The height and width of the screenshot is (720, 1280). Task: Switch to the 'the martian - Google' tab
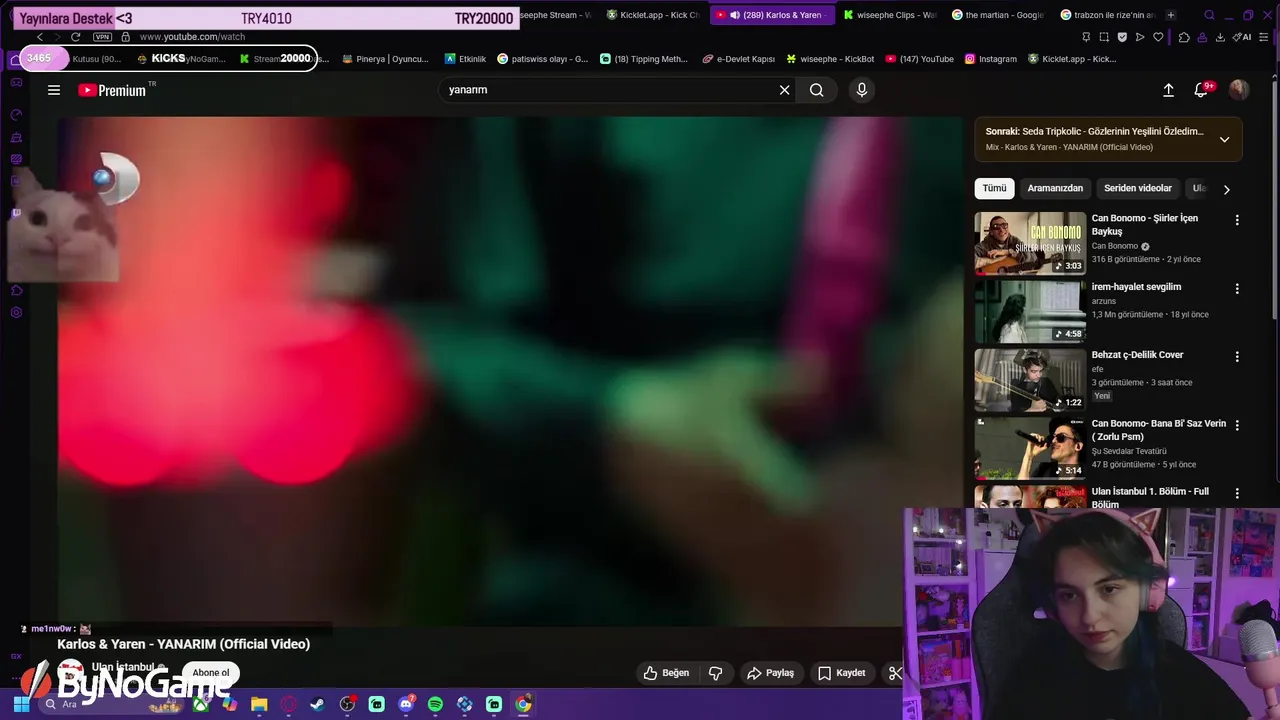click(x=997, y=15)
